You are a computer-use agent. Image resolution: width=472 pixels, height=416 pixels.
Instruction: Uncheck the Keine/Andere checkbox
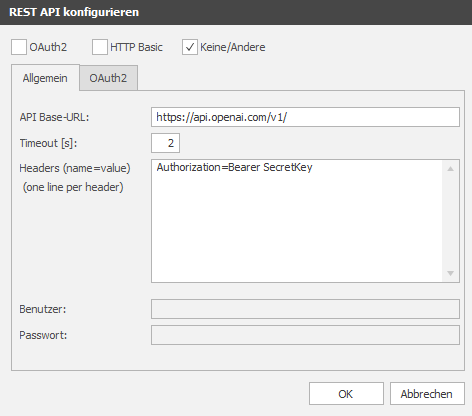click(x=190, y=47)
